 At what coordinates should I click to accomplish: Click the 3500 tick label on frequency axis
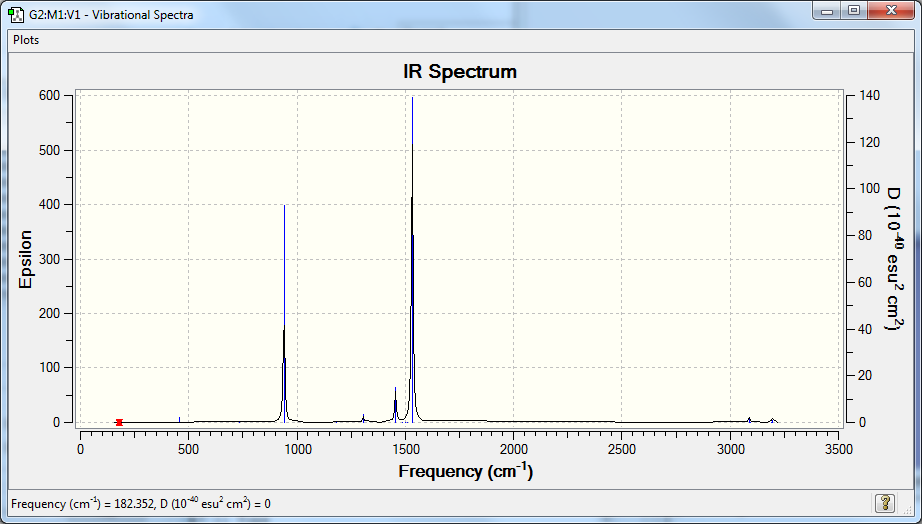pos(839,449)
